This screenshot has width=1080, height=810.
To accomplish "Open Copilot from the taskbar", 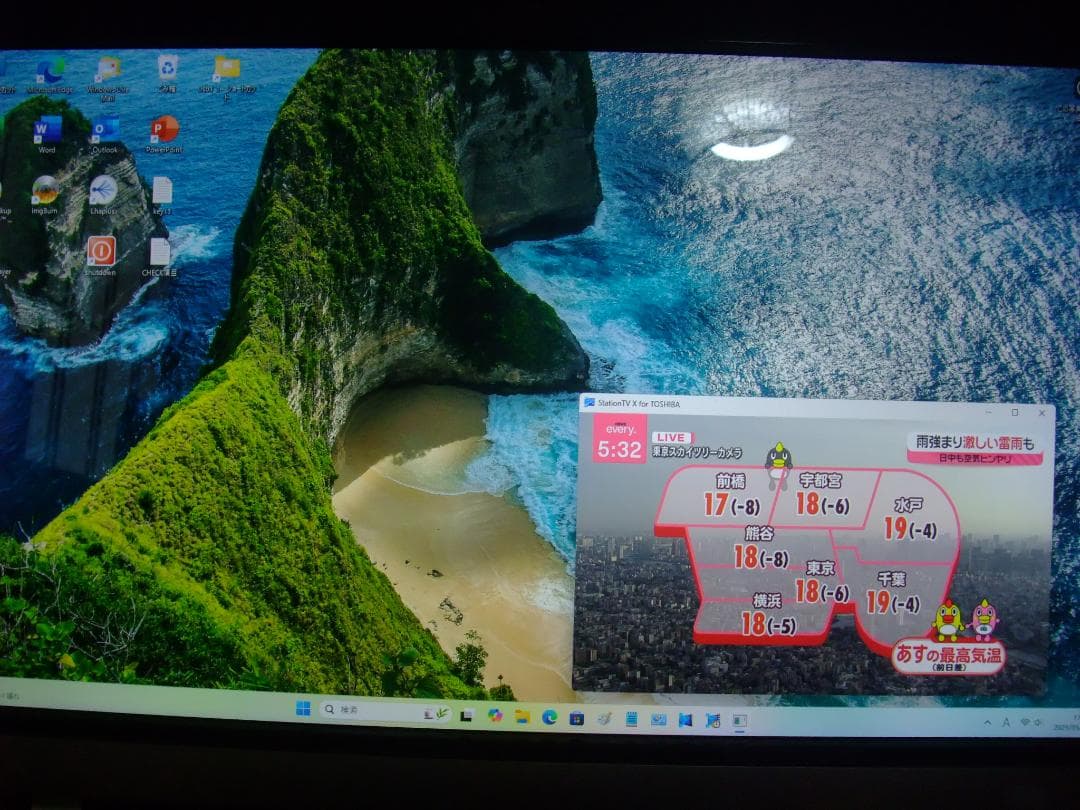I will click(x=498, y=715).
